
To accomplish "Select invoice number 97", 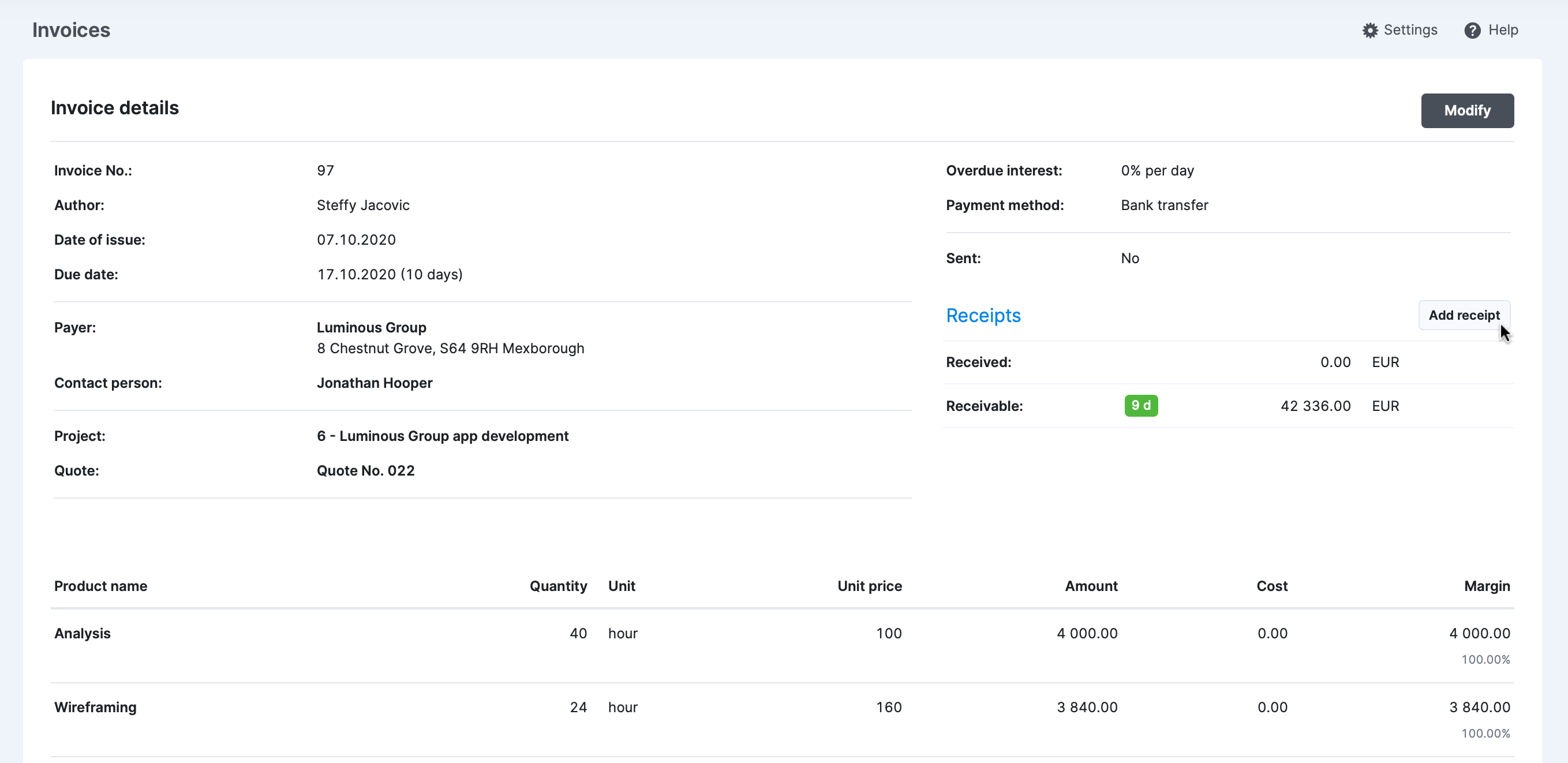I will click(325, 170).
